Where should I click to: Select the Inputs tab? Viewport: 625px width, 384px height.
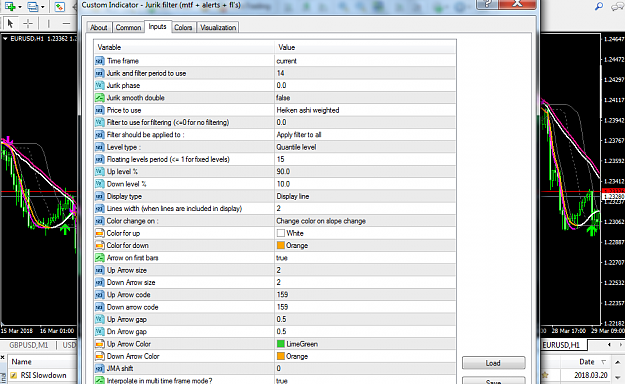(157, 26)
